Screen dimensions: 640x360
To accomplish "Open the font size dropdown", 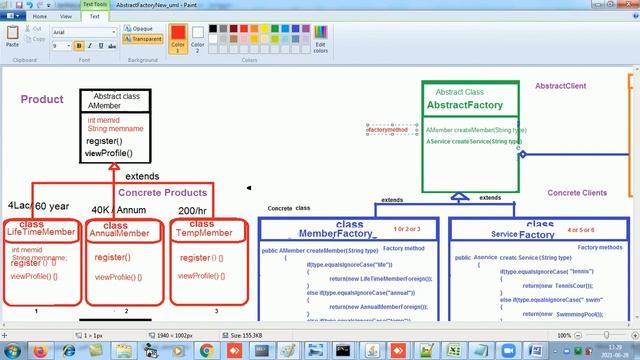I will (69, 46).
